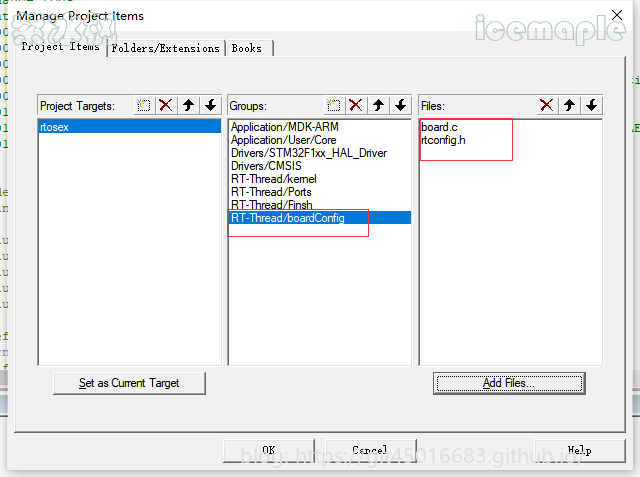This screenshot has width=640, height=477.
Task: Move project target down
Action: tap(211, 106)
